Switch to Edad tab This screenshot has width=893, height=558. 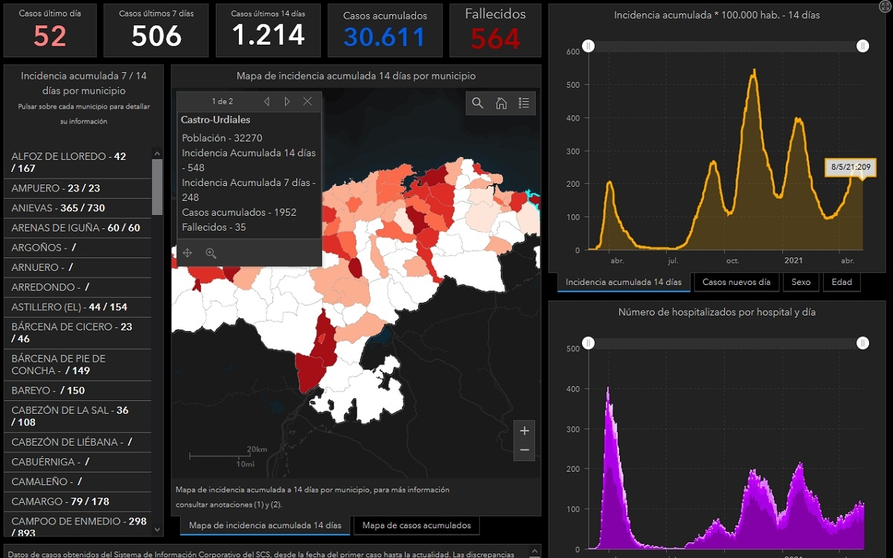click(x=842, y=282)
